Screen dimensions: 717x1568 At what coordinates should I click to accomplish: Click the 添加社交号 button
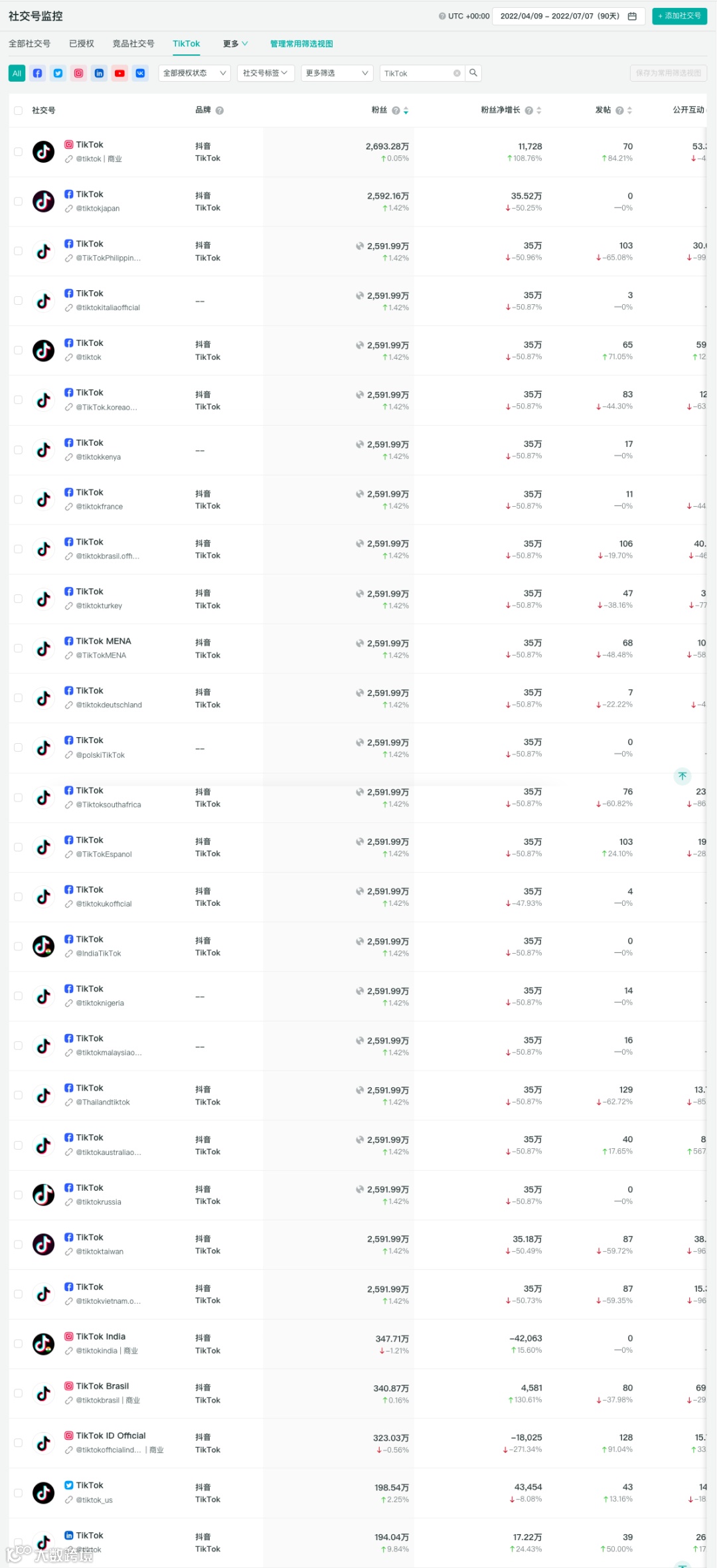679,16
